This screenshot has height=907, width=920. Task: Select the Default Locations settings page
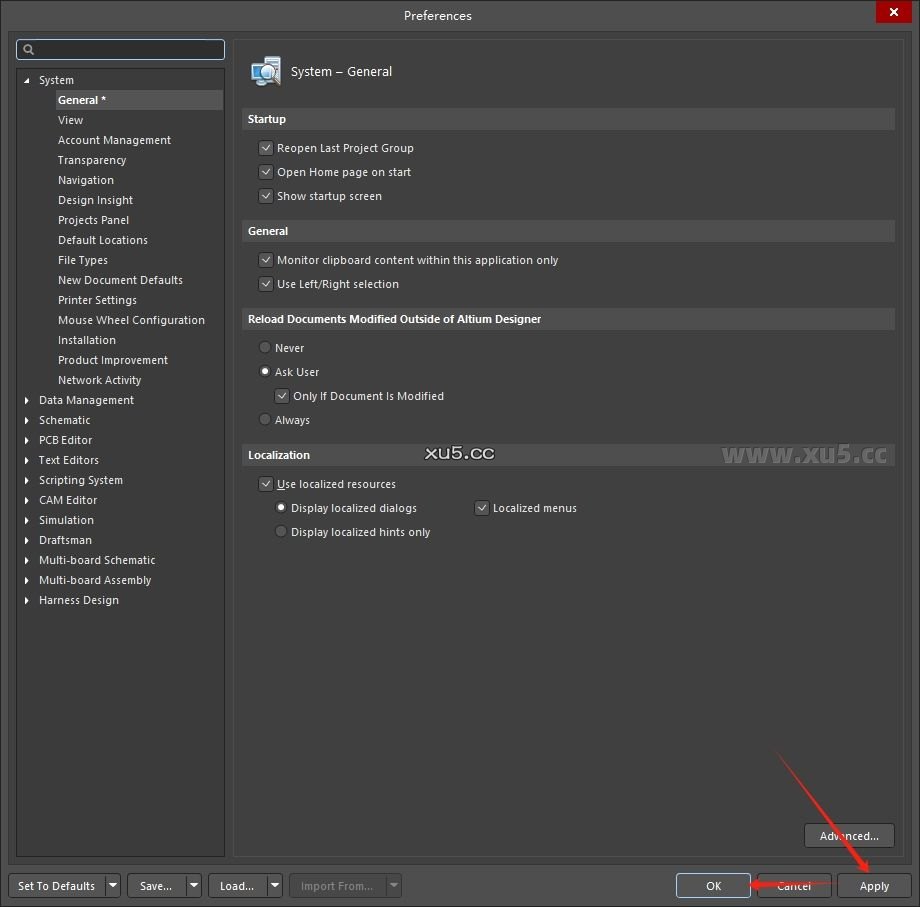click(x=103, y=240)
